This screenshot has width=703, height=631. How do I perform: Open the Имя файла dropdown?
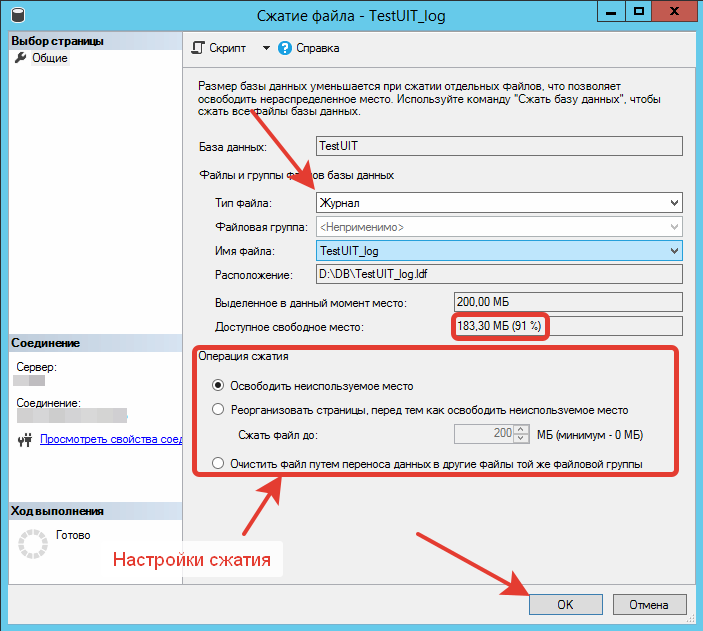(674, 251)
